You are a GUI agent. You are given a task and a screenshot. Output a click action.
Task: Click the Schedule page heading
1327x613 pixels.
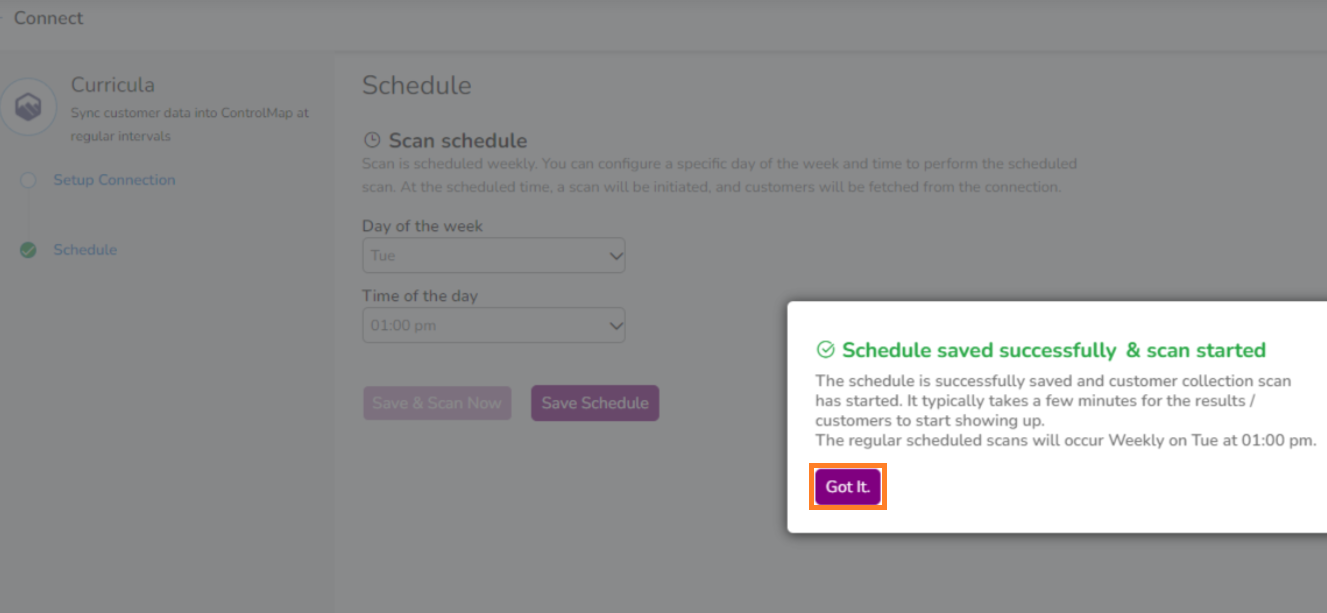[416, 85]
